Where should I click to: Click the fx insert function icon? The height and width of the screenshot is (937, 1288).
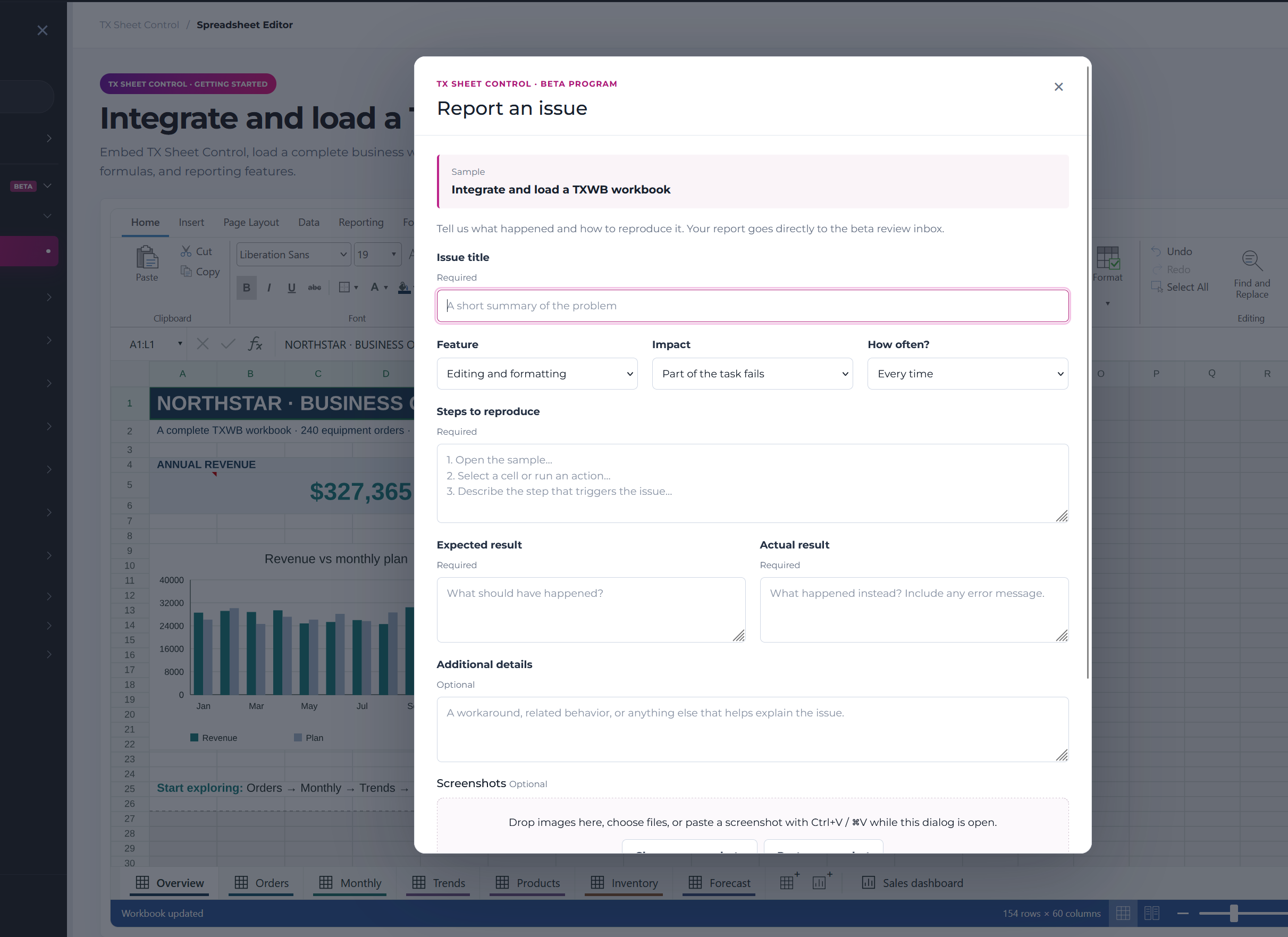(255, 344)
